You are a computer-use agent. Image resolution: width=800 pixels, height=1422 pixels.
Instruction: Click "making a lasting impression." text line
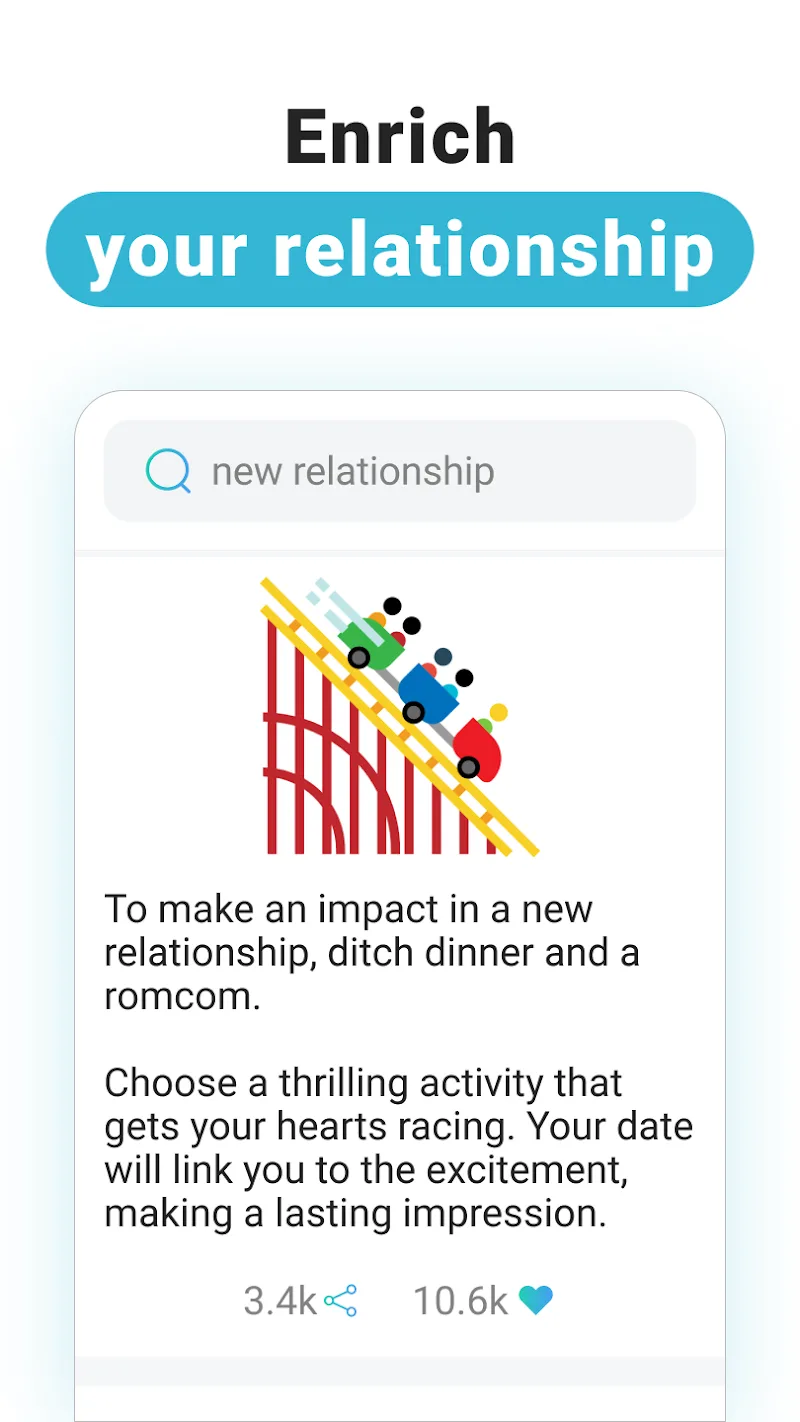[355, 1213]
